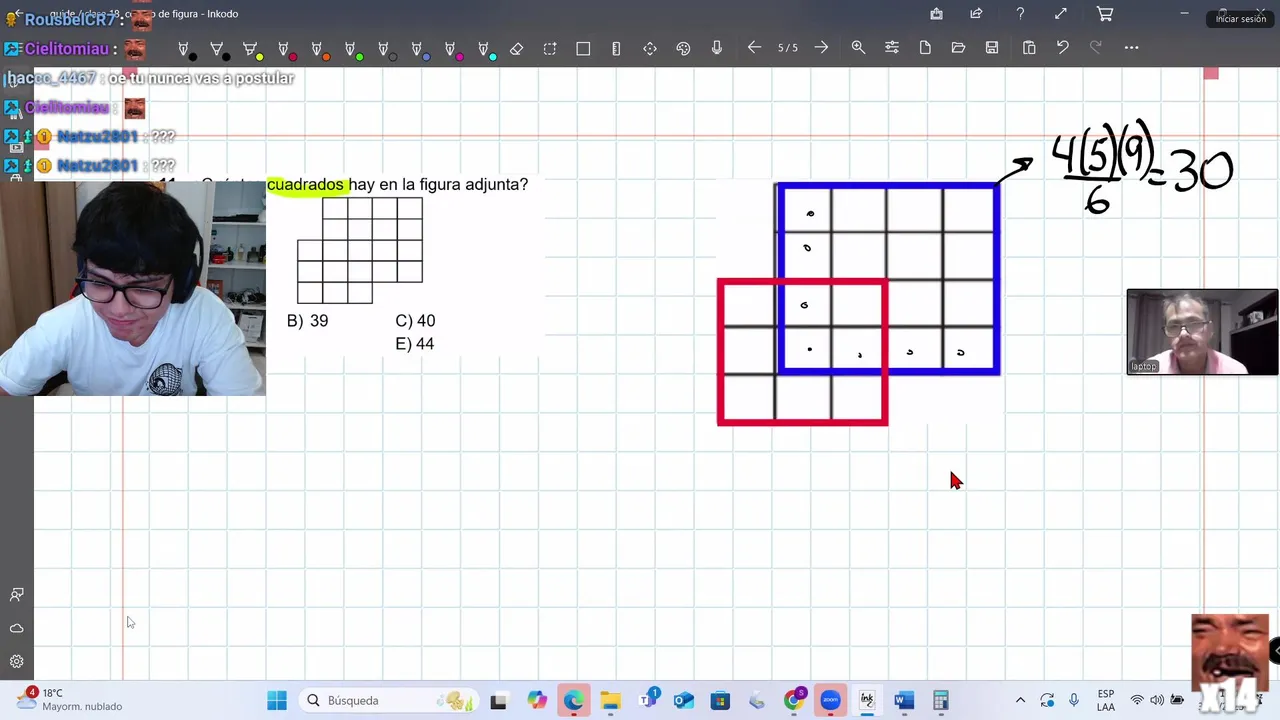Viewport: 1280px width, 720px height.
Task: Click the laptop webcam thumbnail
Action: 1202,332
